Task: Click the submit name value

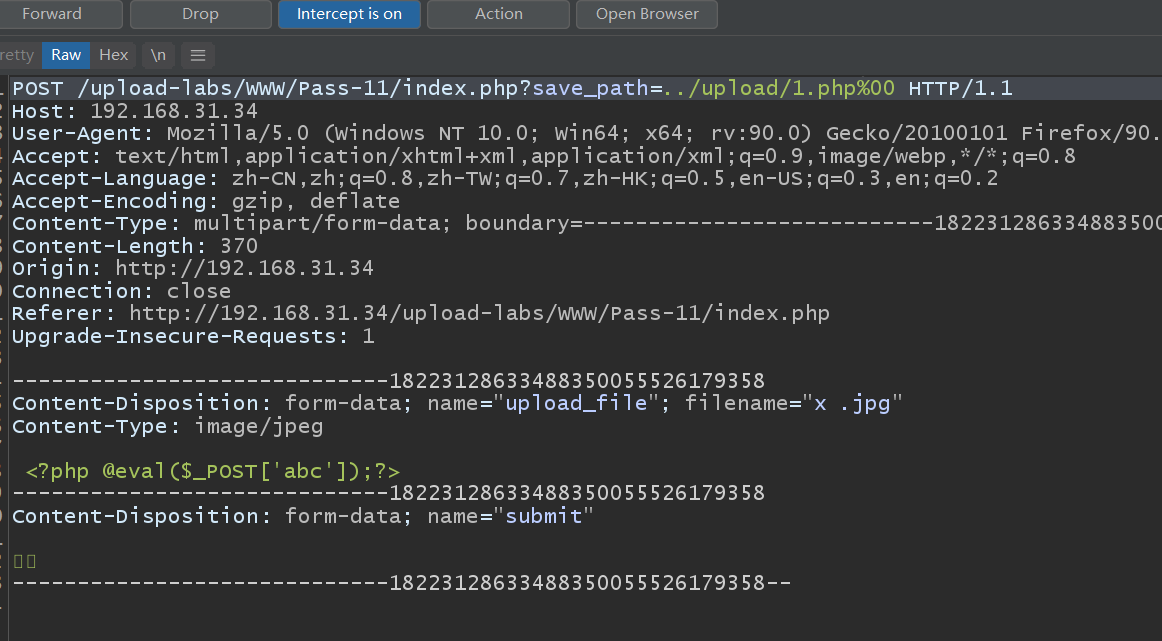Action: [543, 516]
